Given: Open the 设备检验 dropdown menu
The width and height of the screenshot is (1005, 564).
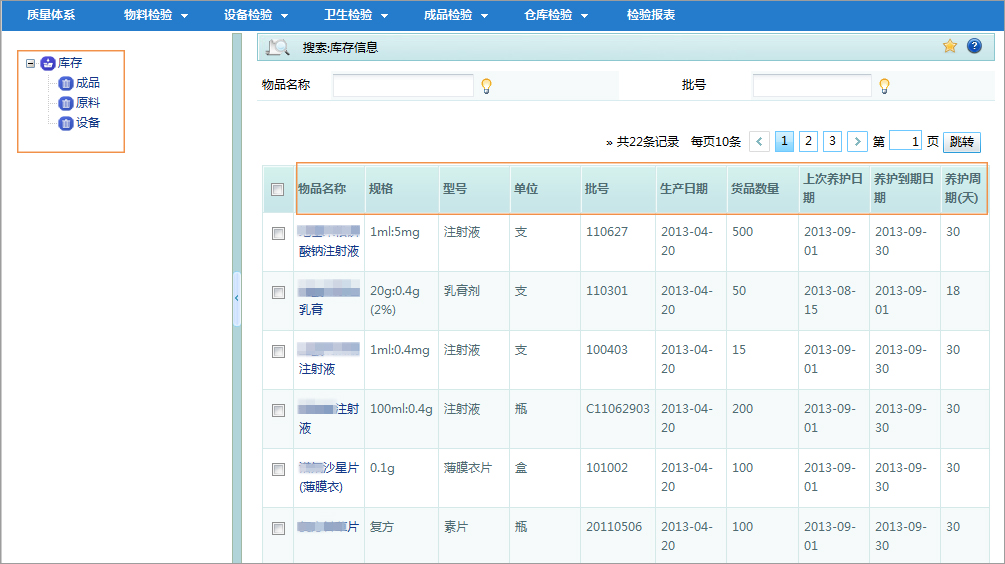Looking at the screenshot, I should [256, 15].
